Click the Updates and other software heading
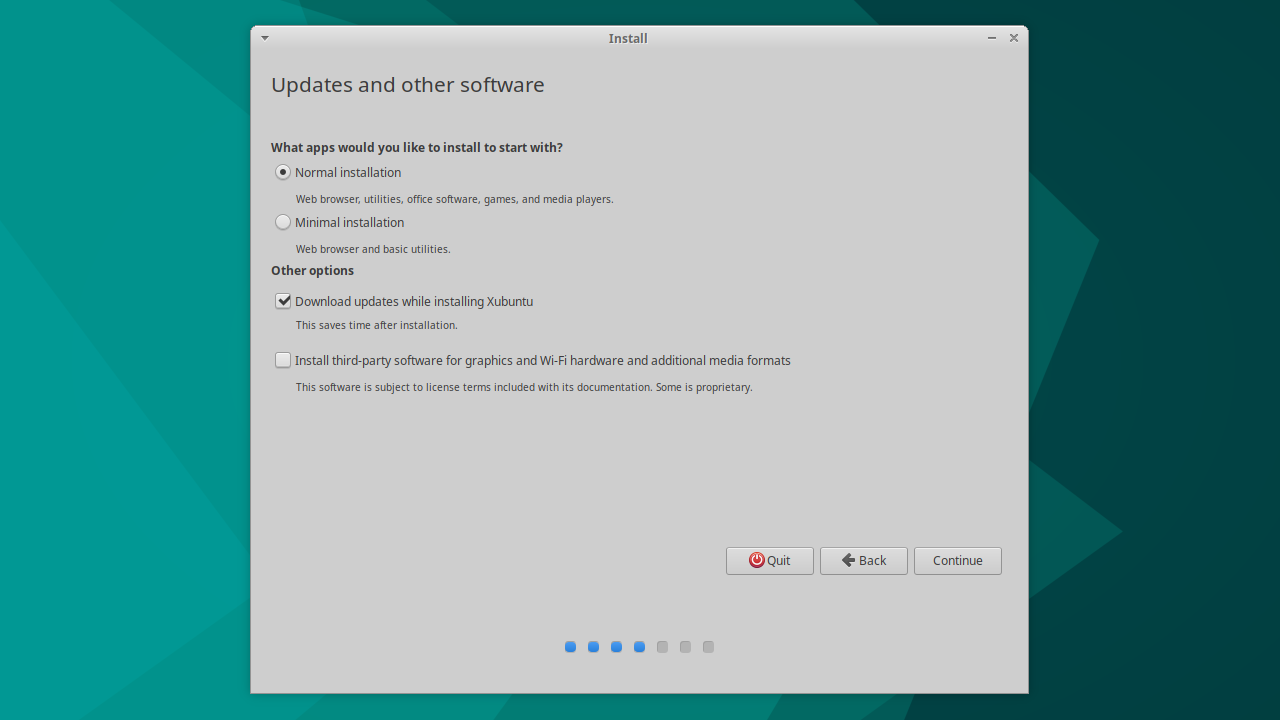Viewport: 1280px width, 720px height. (407, 85)
